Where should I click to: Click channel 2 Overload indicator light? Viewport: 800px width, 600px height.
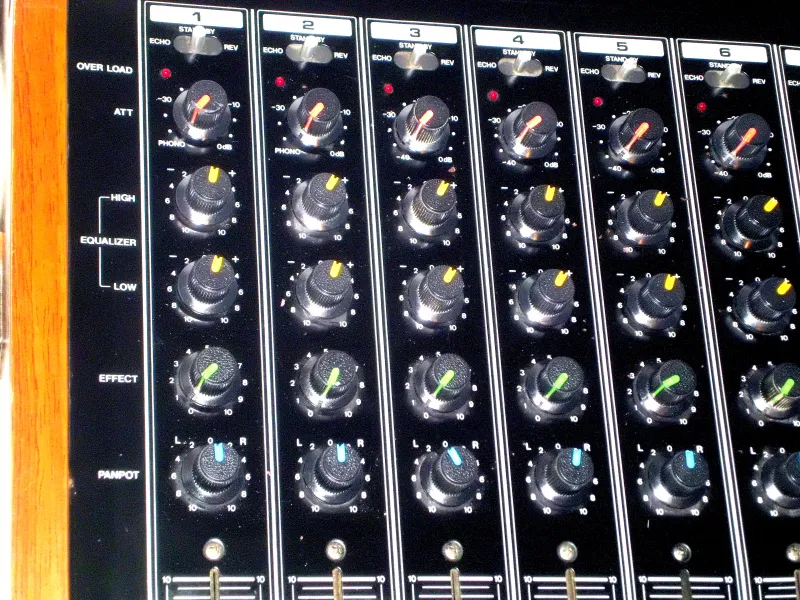[x=280, y=81]
